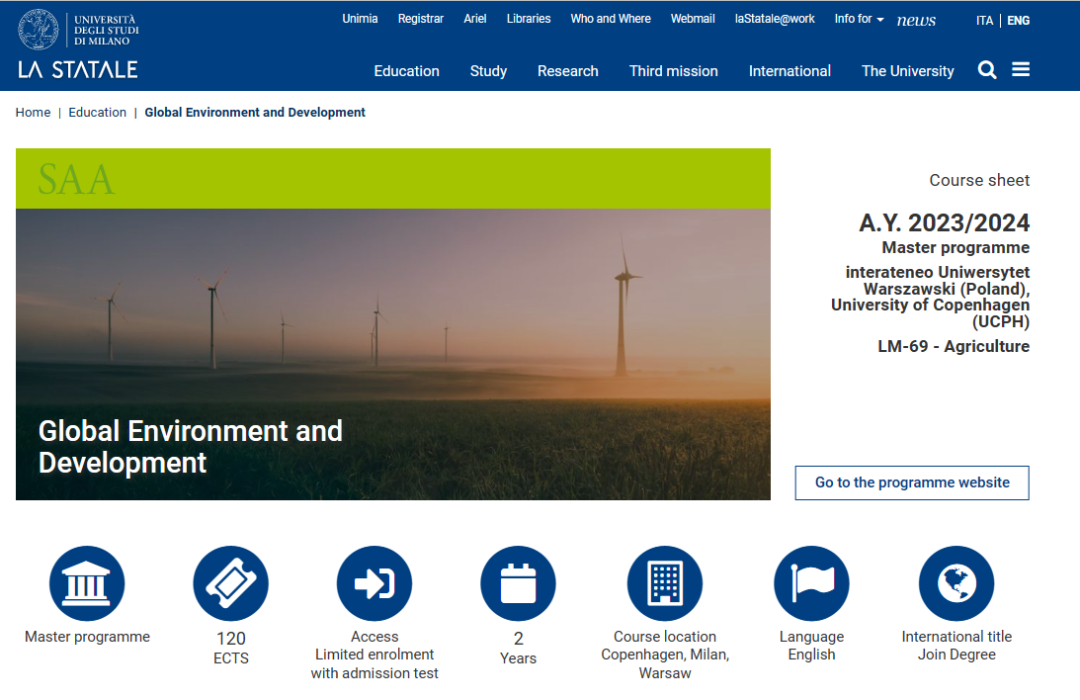Image resolution: width=1080 pixels, height=700 pixels.
Task: Open the search magnifier icon
Action: click(987, 70)
